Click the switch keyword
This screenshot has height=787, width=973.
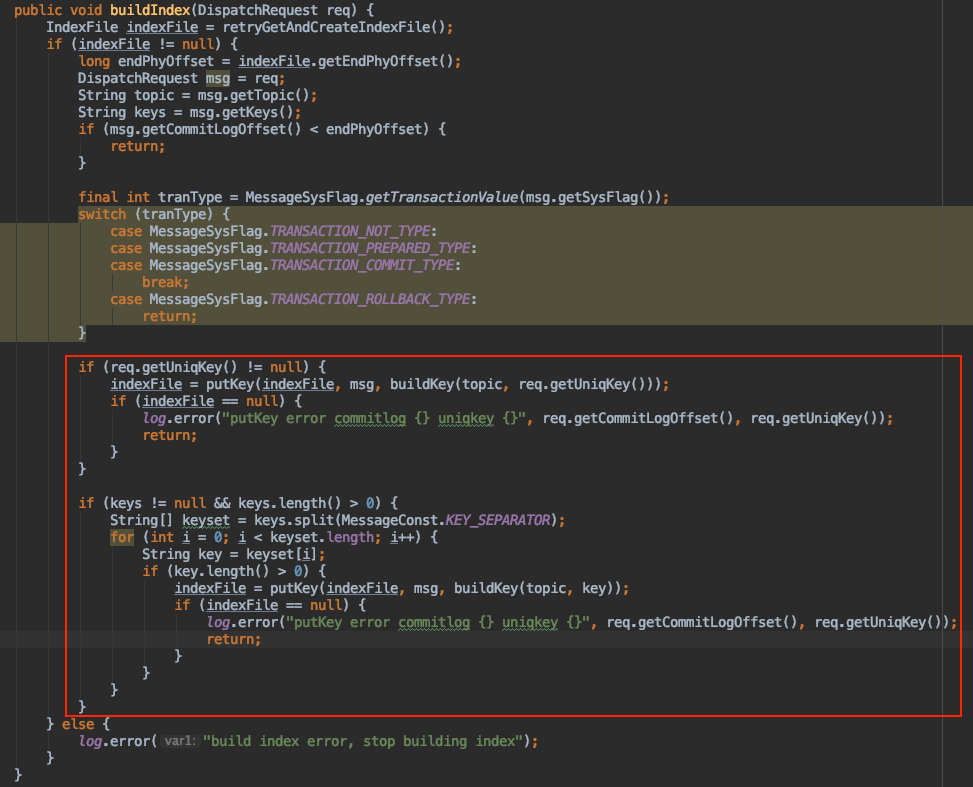pos(102,214)
